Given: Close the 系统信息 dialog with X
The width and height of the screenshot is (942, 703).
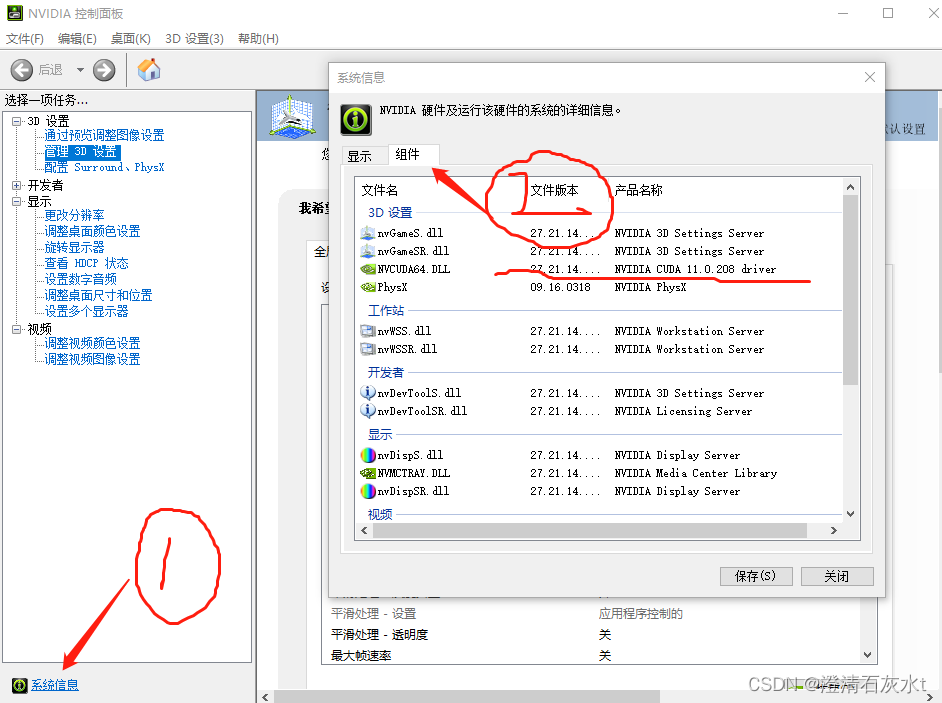Looking at the screenshot, I should [869, 78].
